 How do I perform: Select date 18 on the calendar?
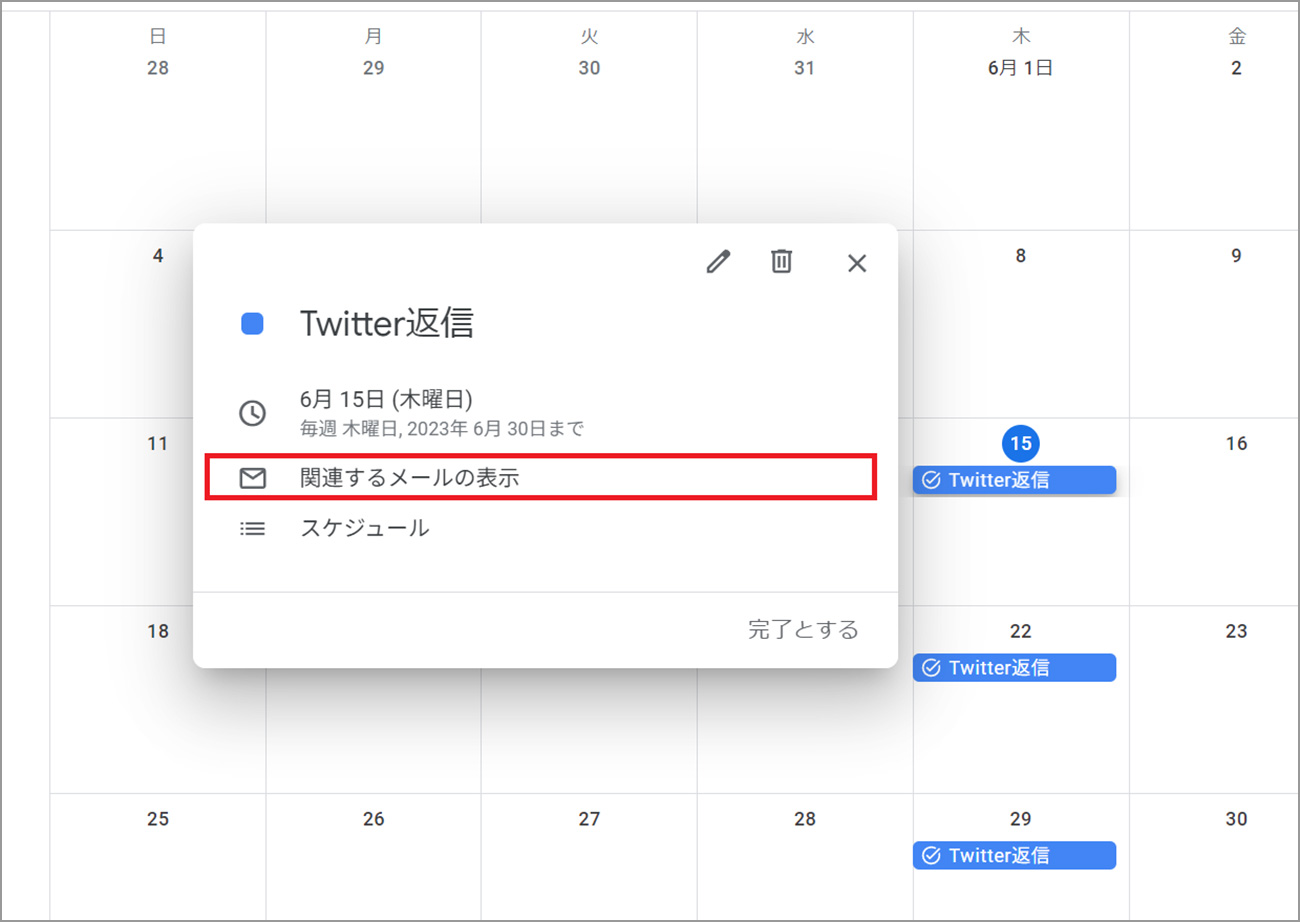(158, 632)
